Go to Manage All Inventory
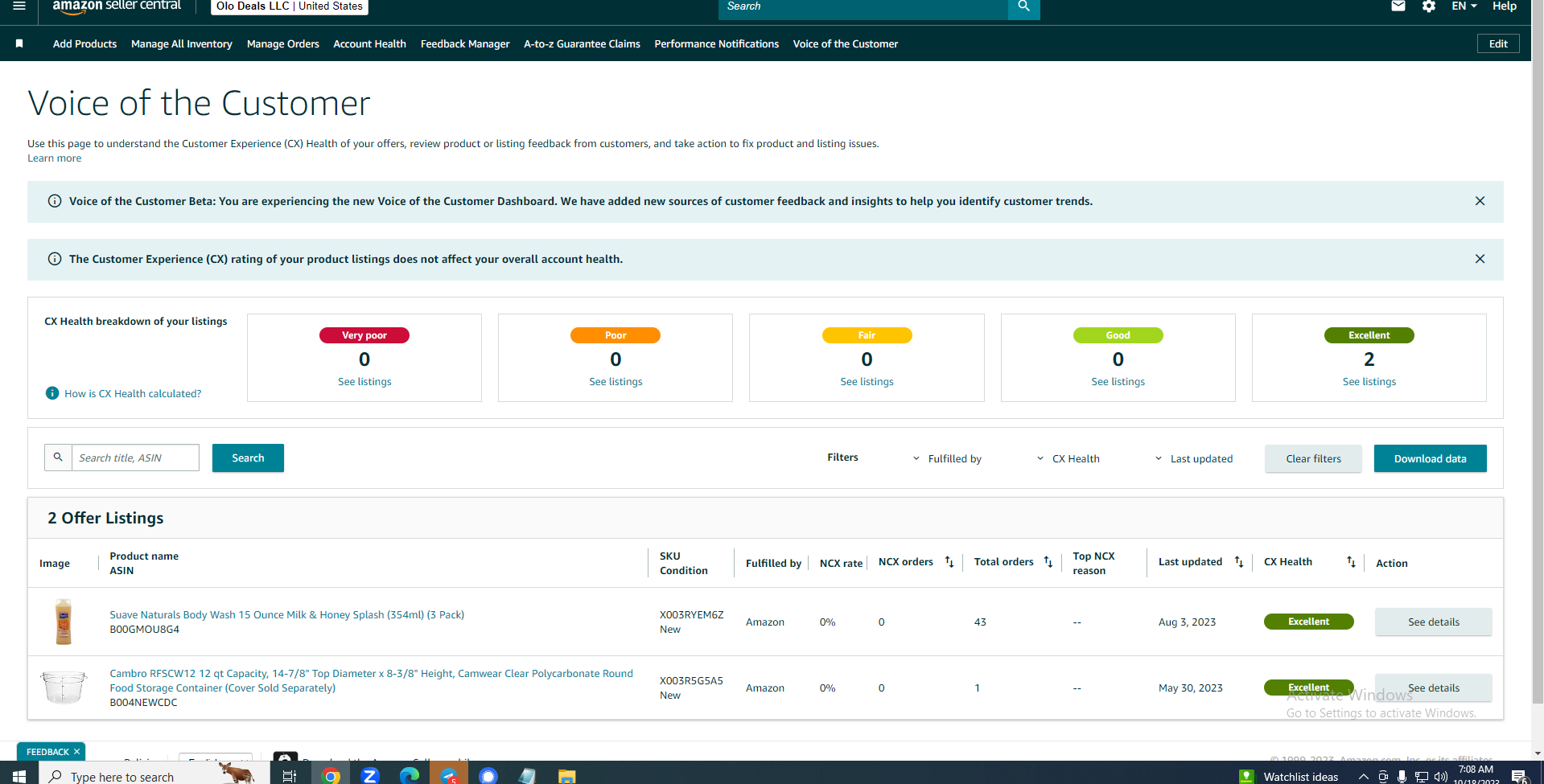 (182, 43)
